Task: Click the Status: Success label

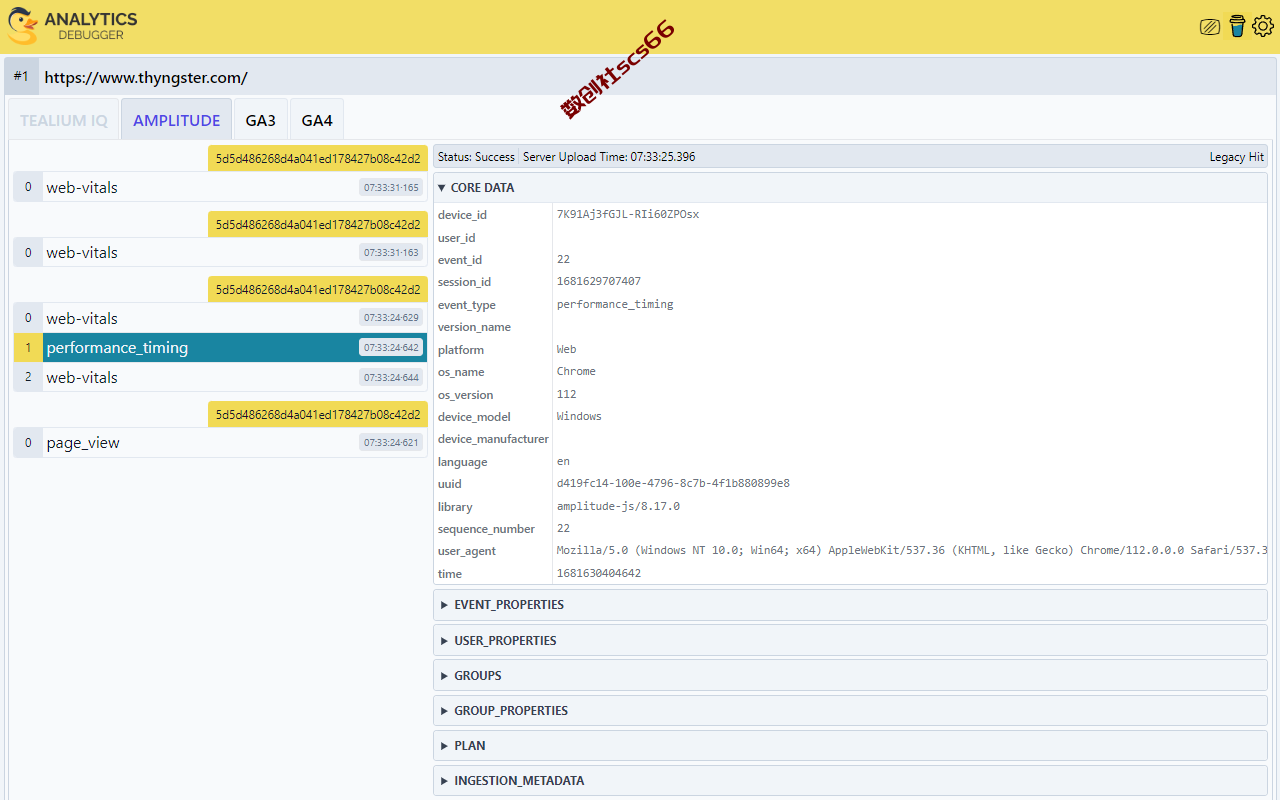Action: click(x=476, y=157)
